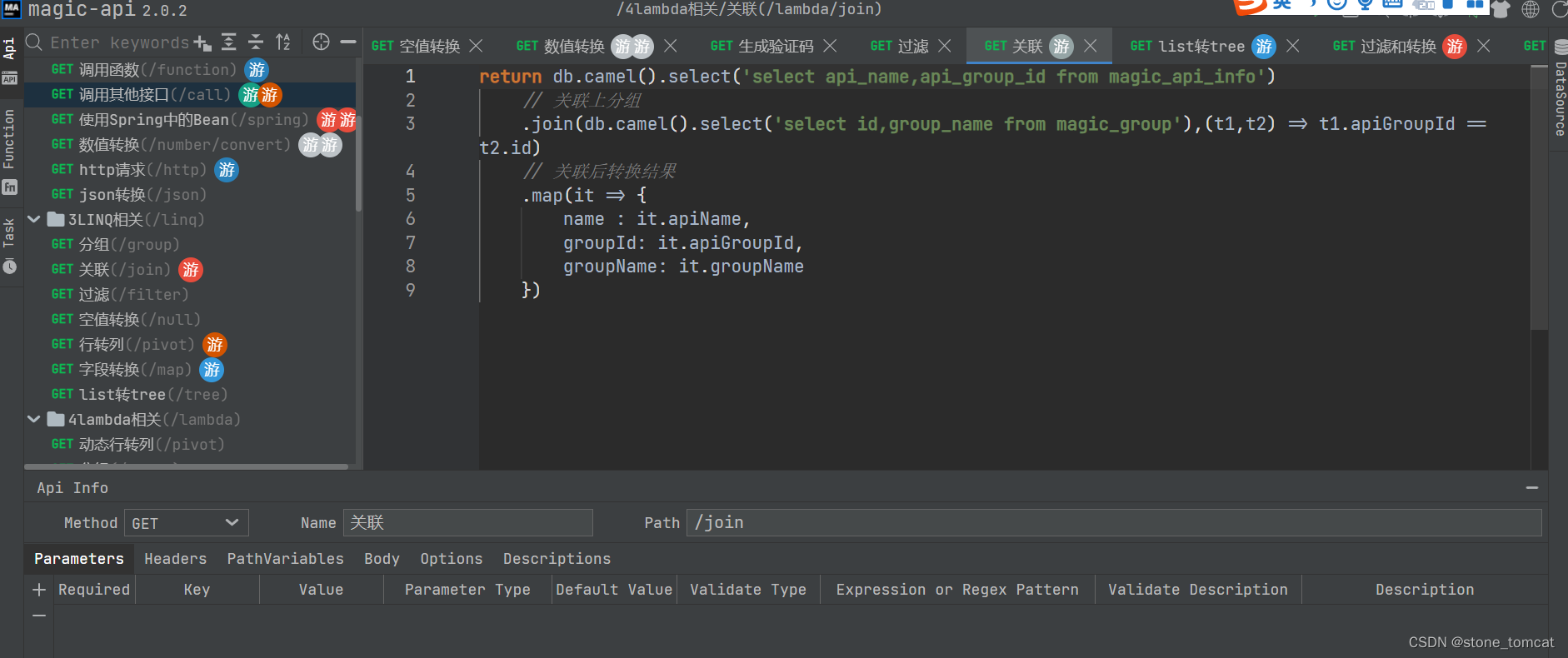Close the 生成验证码 tab
This screenshot has width=1568, height=658.
click(830, 46)
